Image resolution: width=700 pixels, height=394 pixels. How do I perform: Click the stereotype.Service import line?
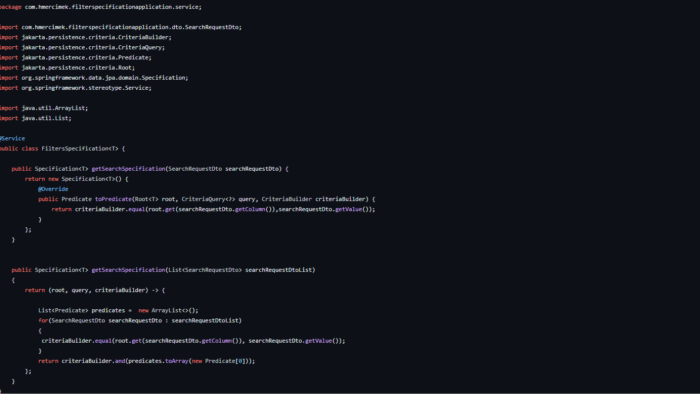click(75, 88)
